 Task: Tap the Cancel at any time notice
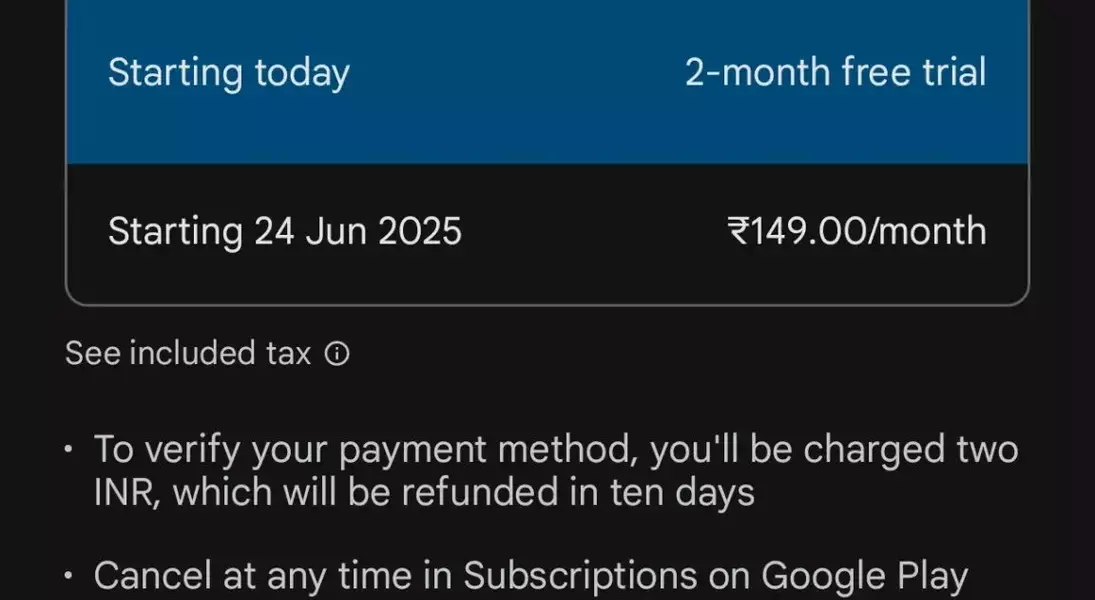[531, 577]
